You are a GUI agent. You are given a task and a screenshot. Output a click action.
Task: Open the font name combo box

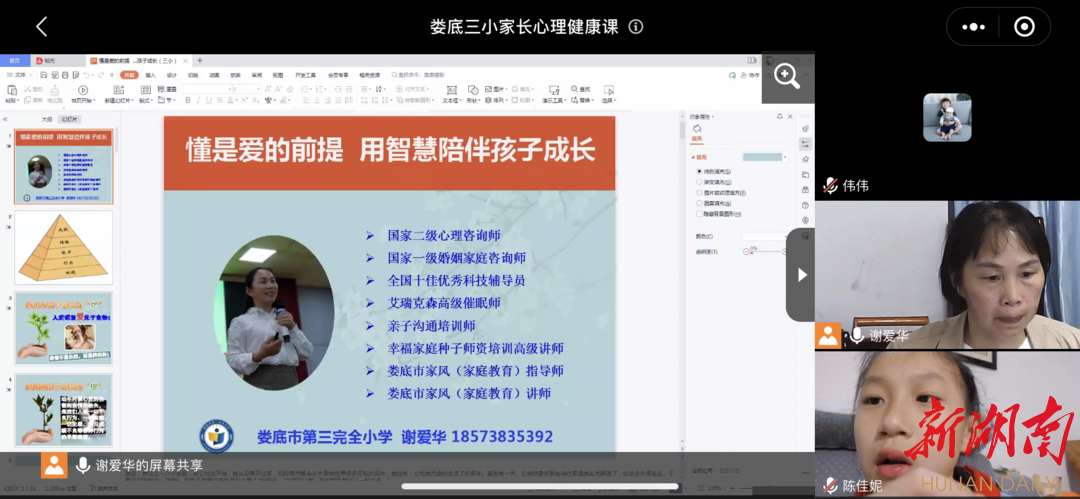click(207, 89)
